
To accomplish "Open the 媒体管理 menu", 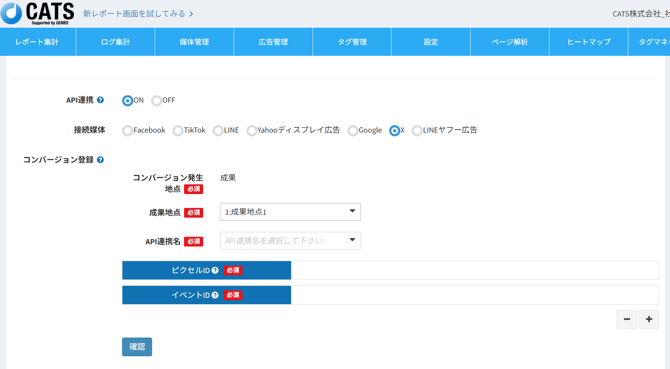I will tap(194, 42).
